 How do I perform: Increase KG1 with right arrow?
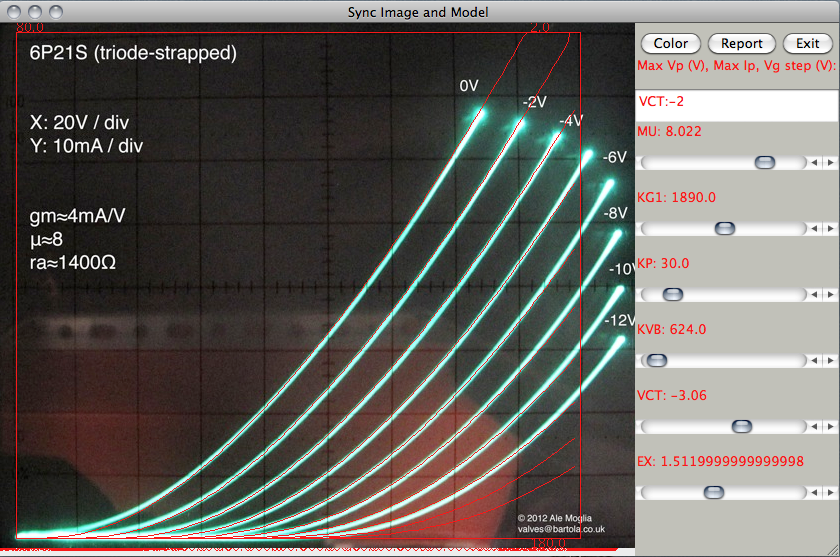(x=830, y=229)
